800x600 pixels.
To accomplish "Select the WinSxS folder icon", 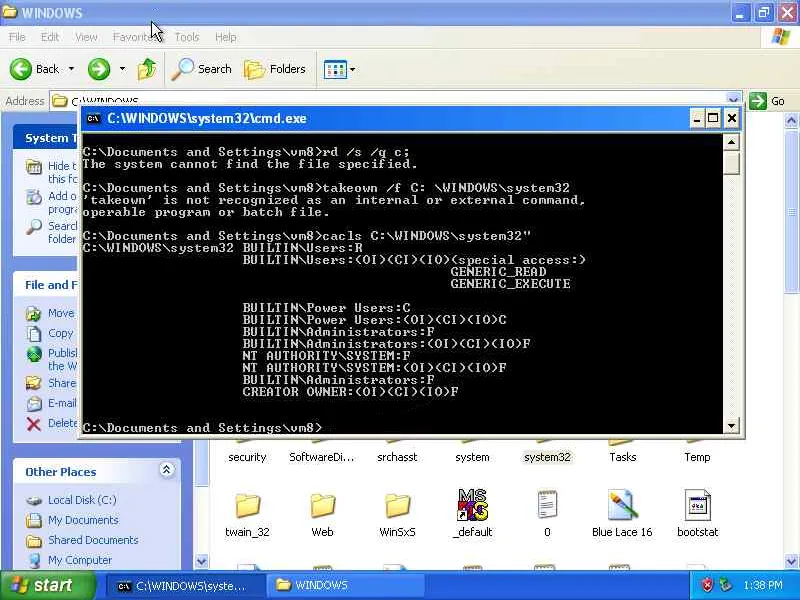I will tap(397, 505).
